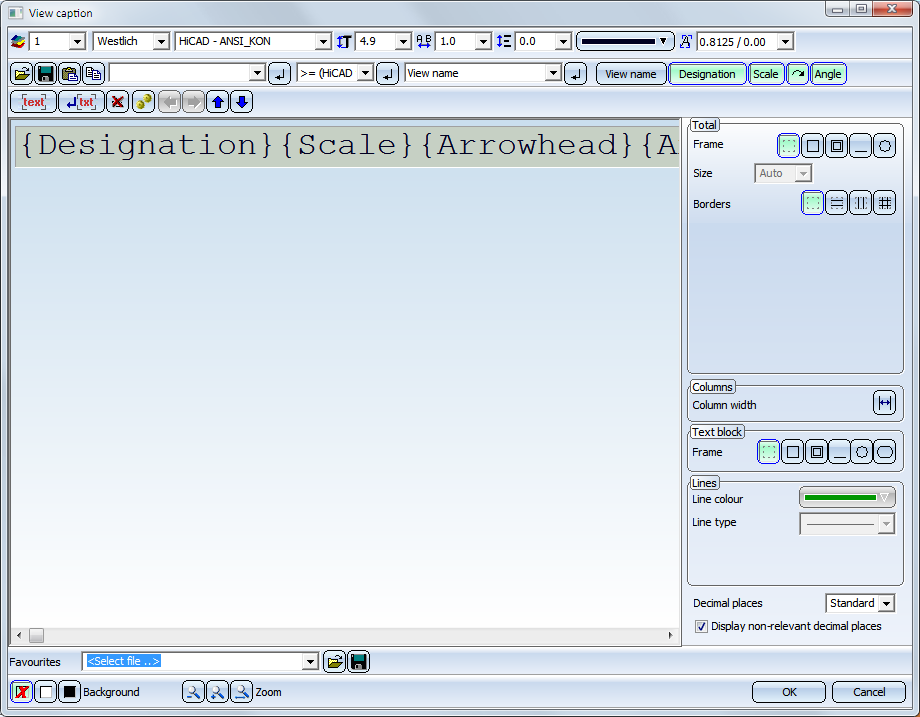Viewport: 920px width, 717px height.
Task: Select no Borders option
Action: point(813,203)
